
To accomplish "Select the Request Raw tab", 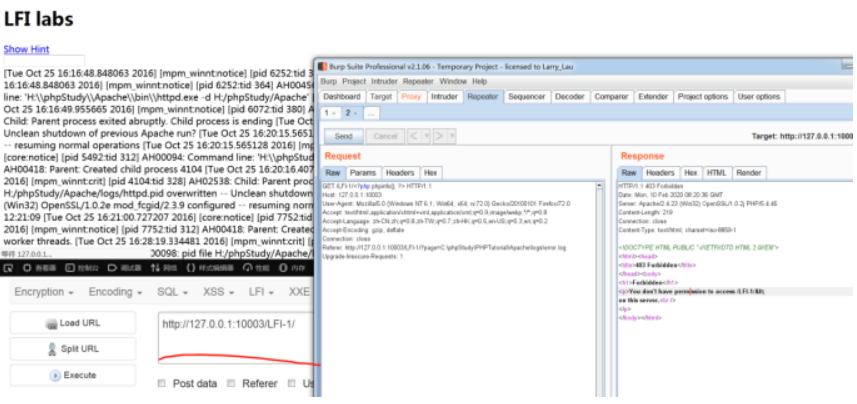I will point(332,173).
